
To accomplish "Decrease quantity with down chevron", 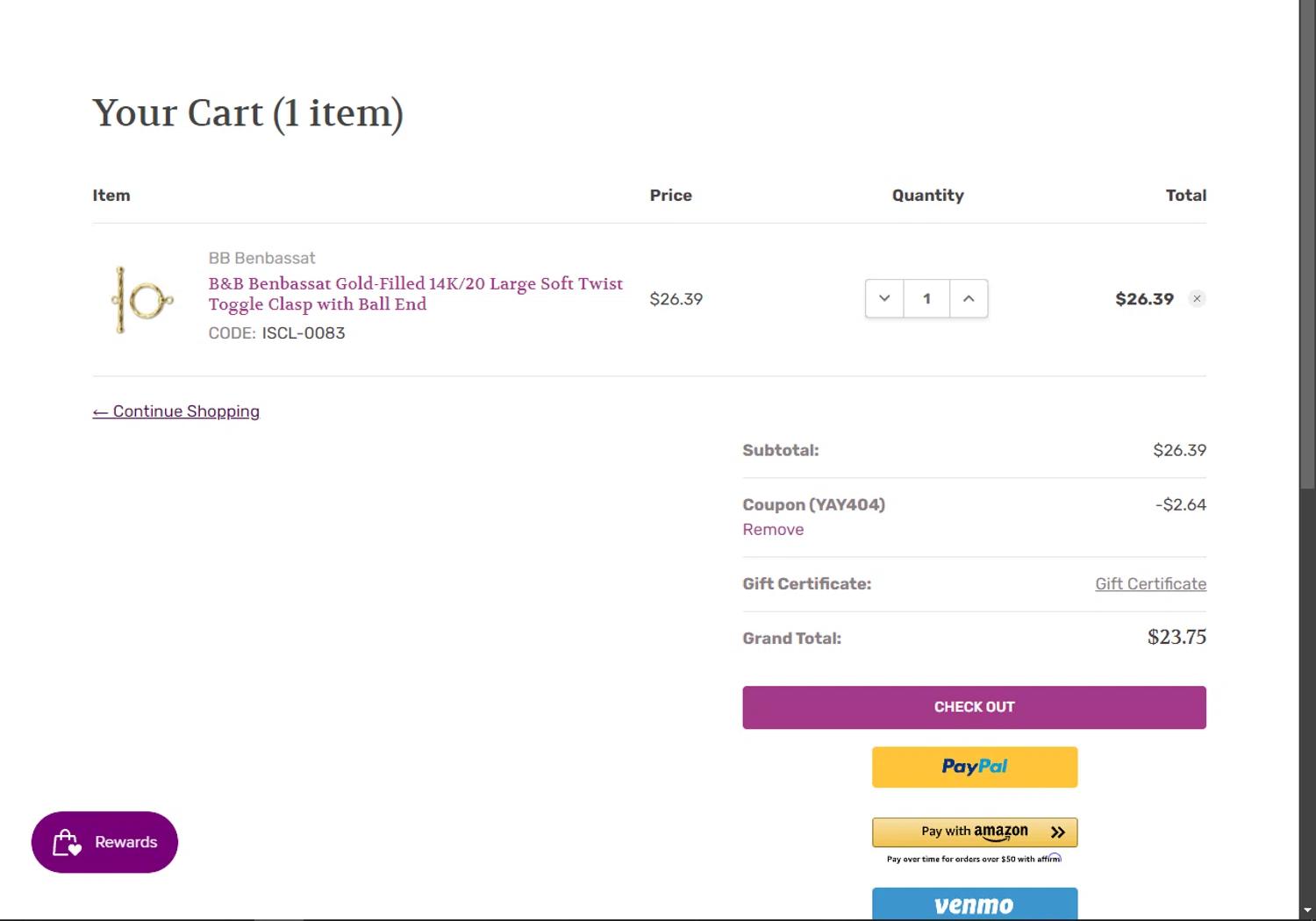I will coord(884,299).
